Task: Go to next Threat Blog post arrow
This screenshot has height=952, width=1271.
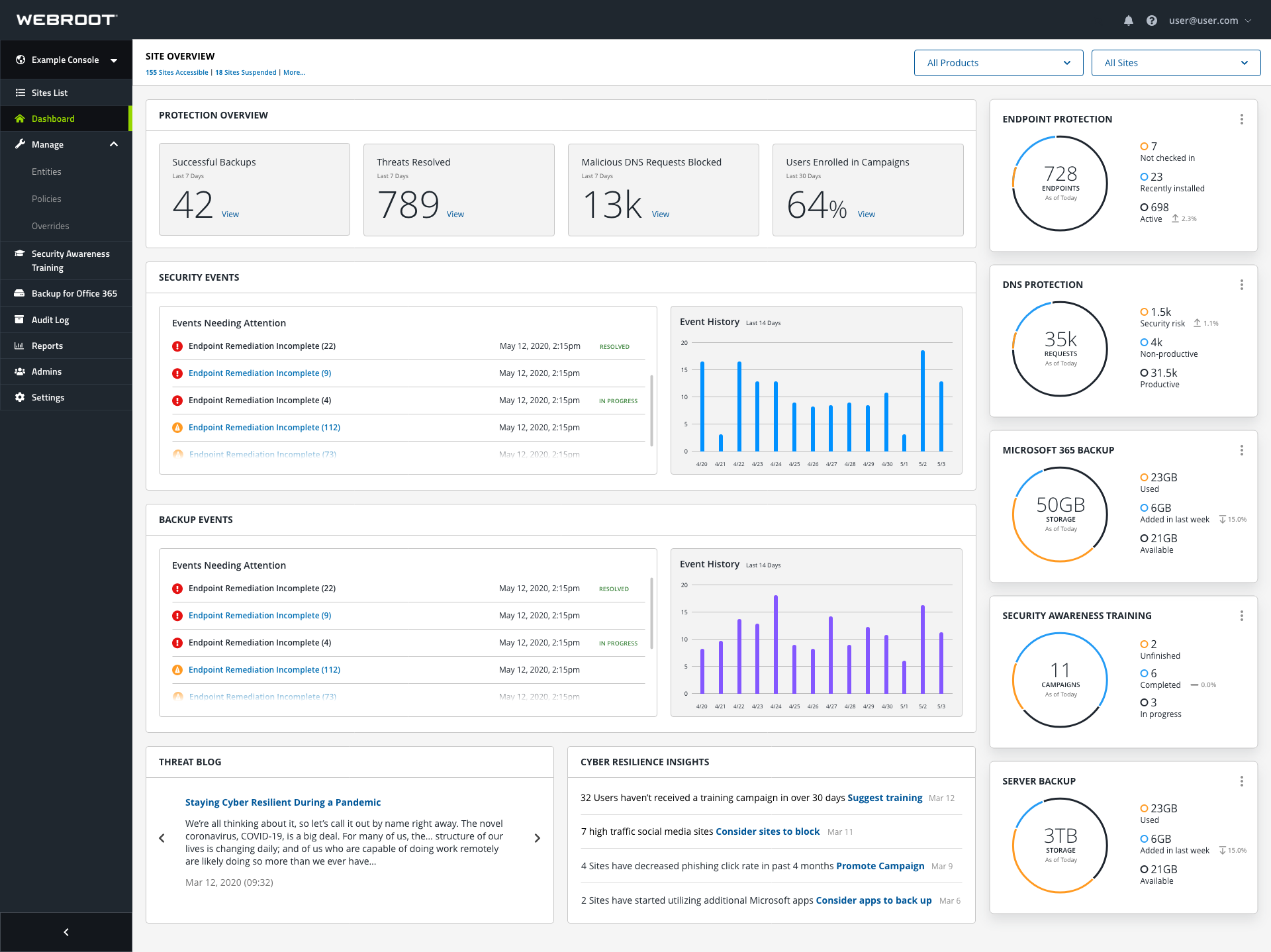Action: click(537, 838)
